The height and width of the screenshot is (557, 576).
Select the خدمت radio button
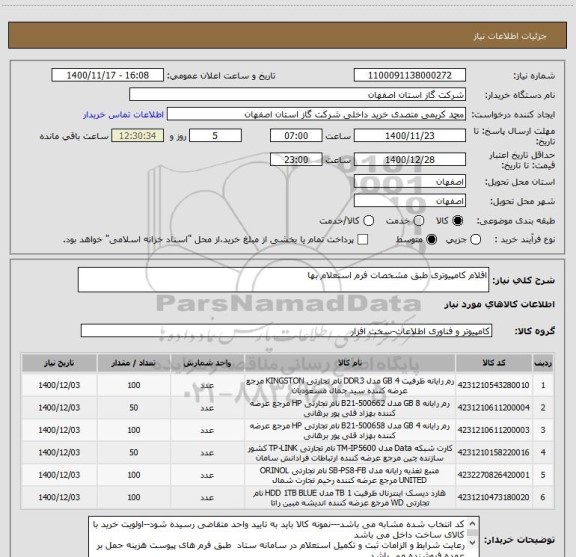coord(419,221)
